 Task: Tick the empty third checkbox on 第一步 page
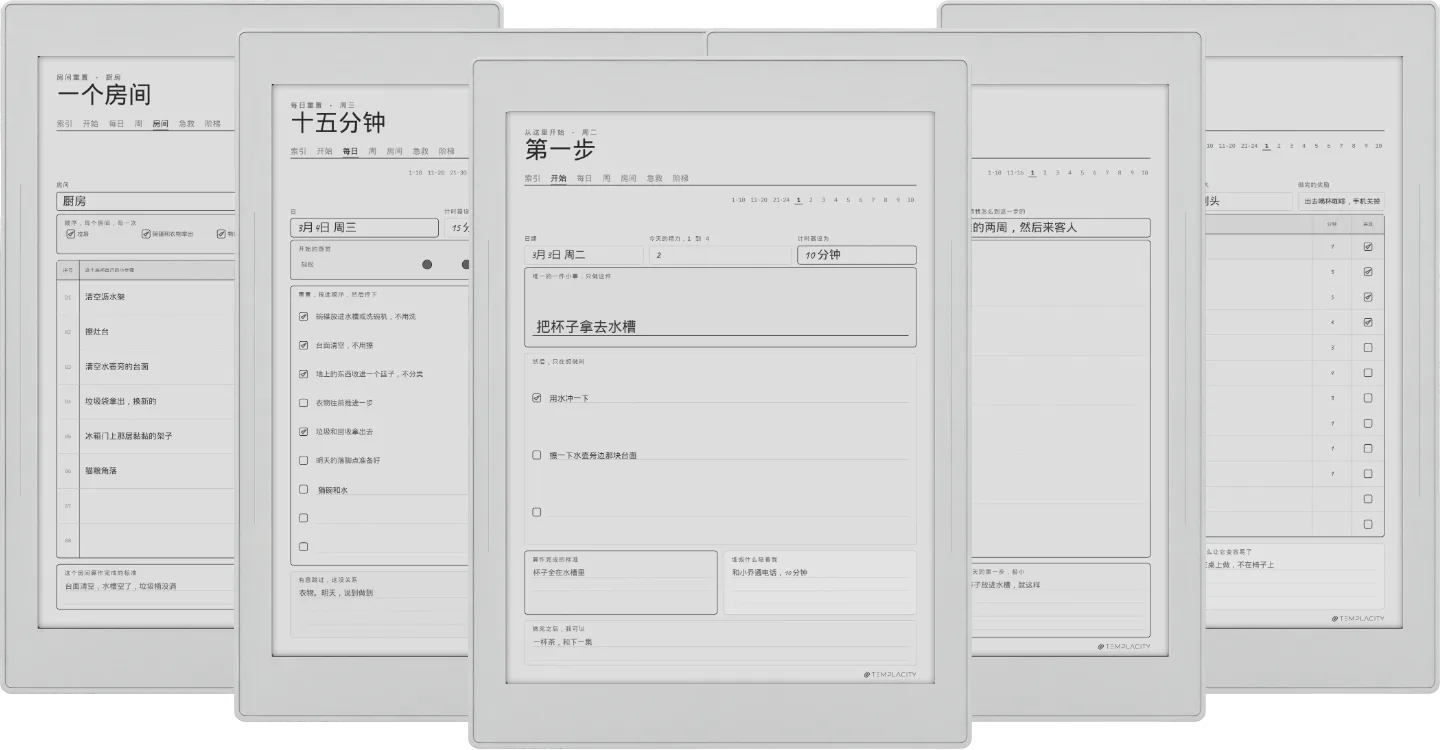tap(536, 512)
